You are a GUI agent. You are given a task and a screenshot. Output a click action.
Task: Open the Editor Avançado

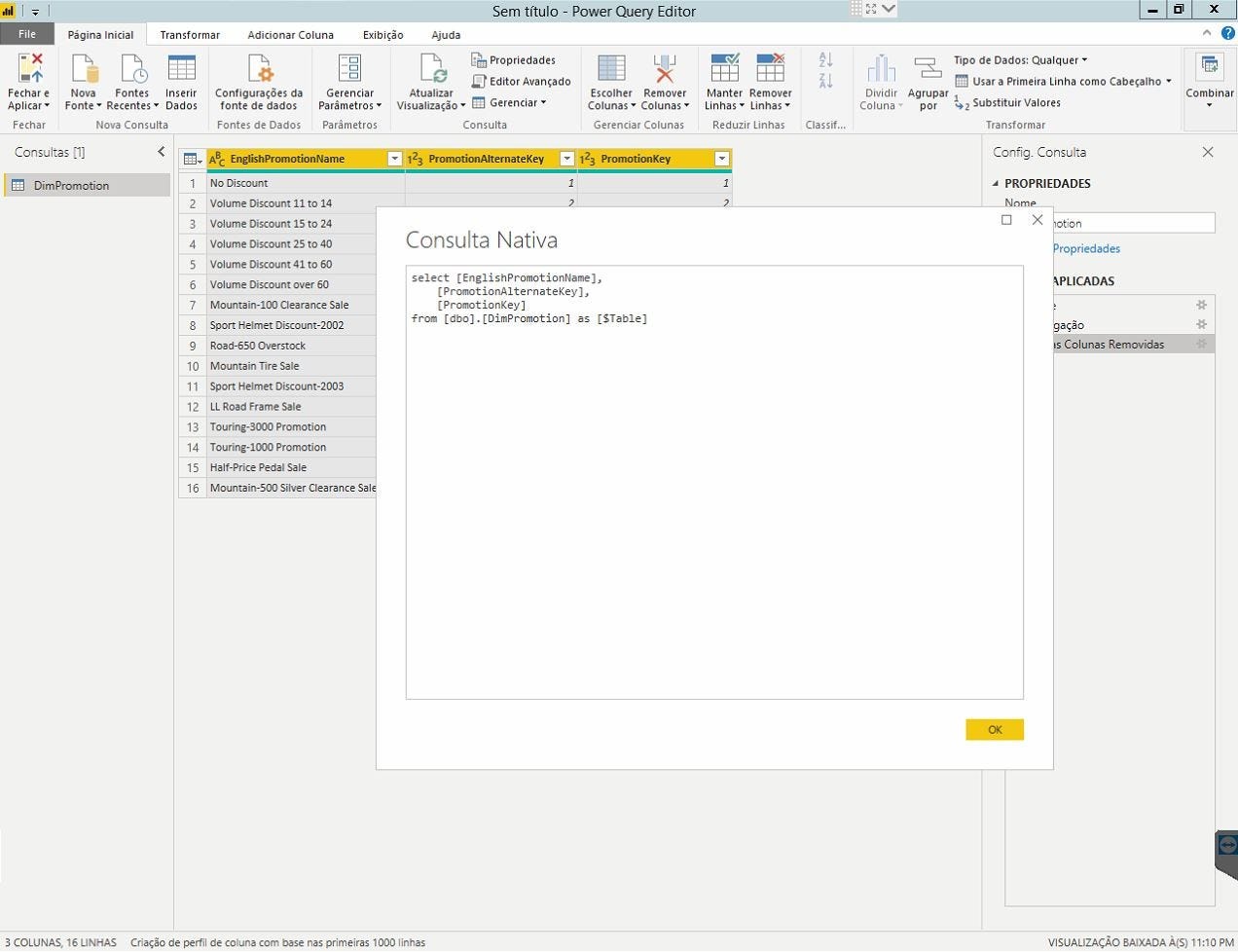coord(521,82)
